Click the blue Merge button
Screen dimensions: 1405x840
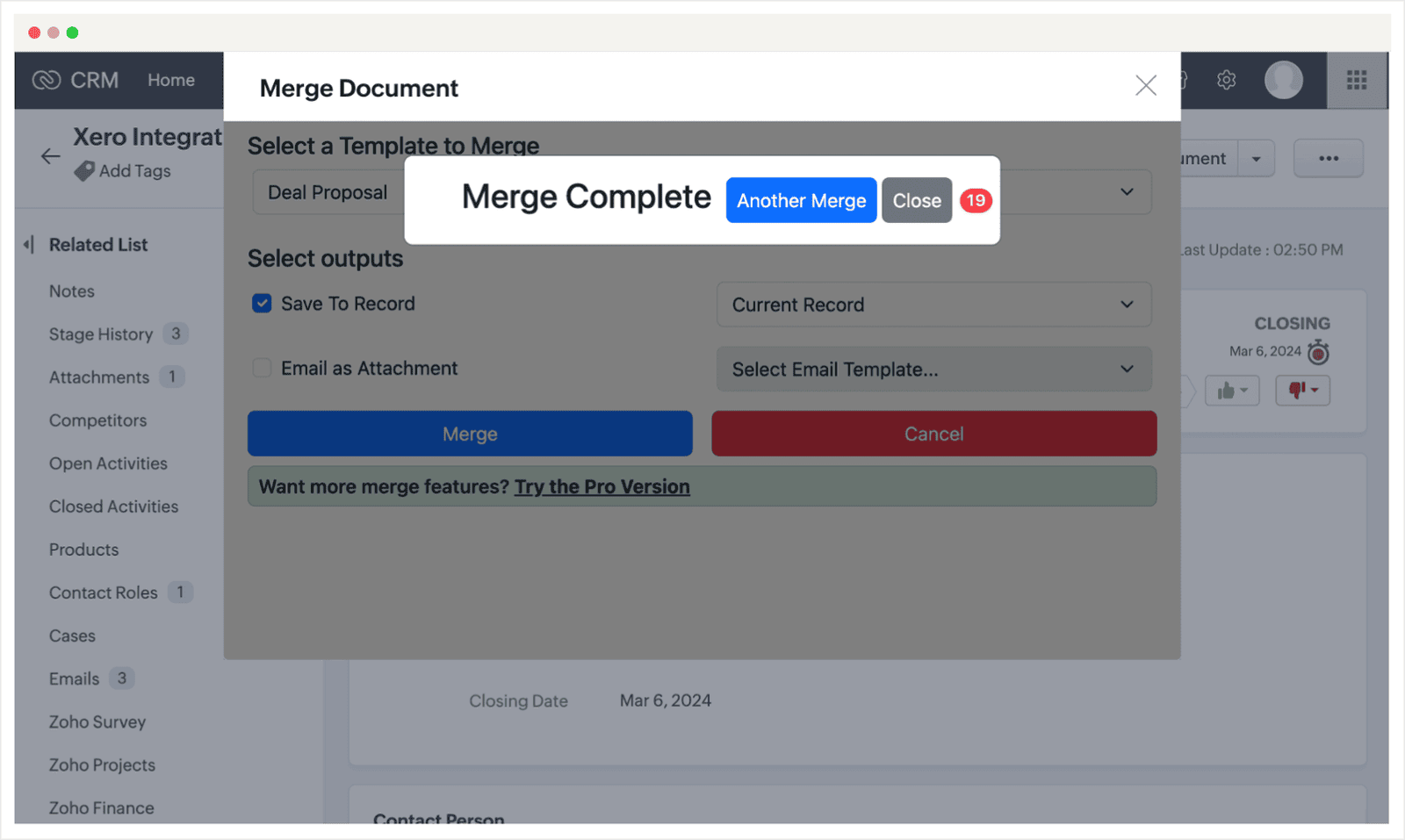pyautogui.click(x=470, y=434)
